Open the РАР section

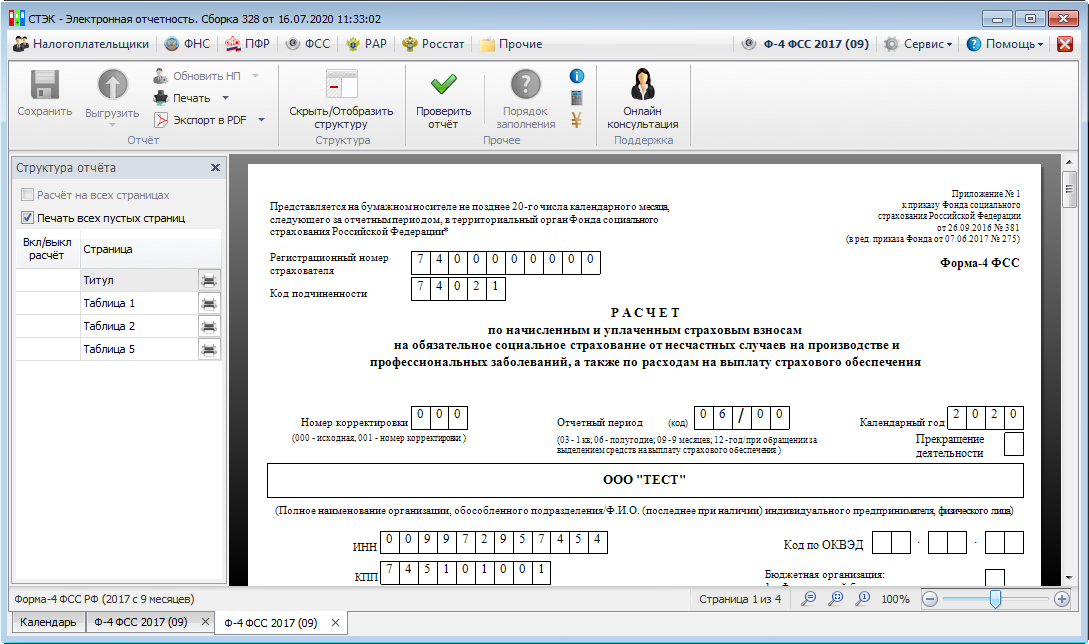click(x=367, y=44)
